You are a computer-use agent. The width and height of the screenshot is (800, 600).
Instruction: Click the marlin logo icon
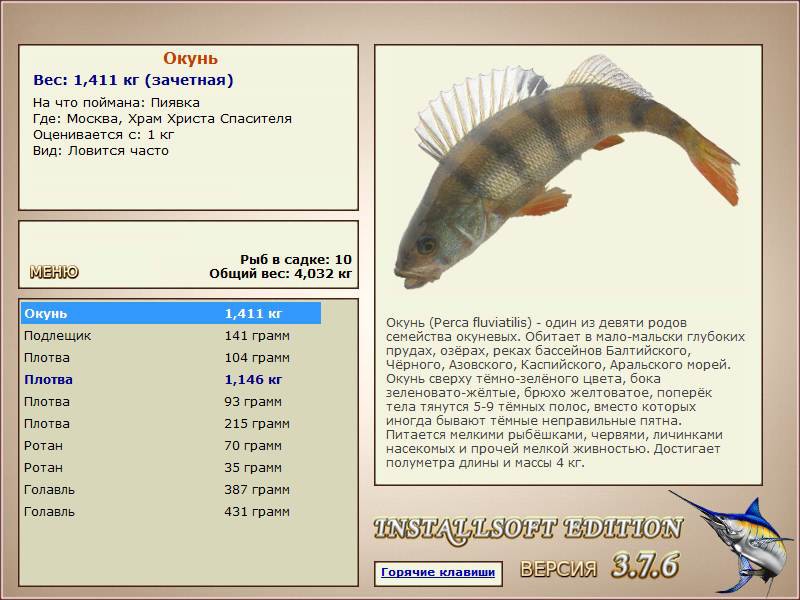point(733,542)
